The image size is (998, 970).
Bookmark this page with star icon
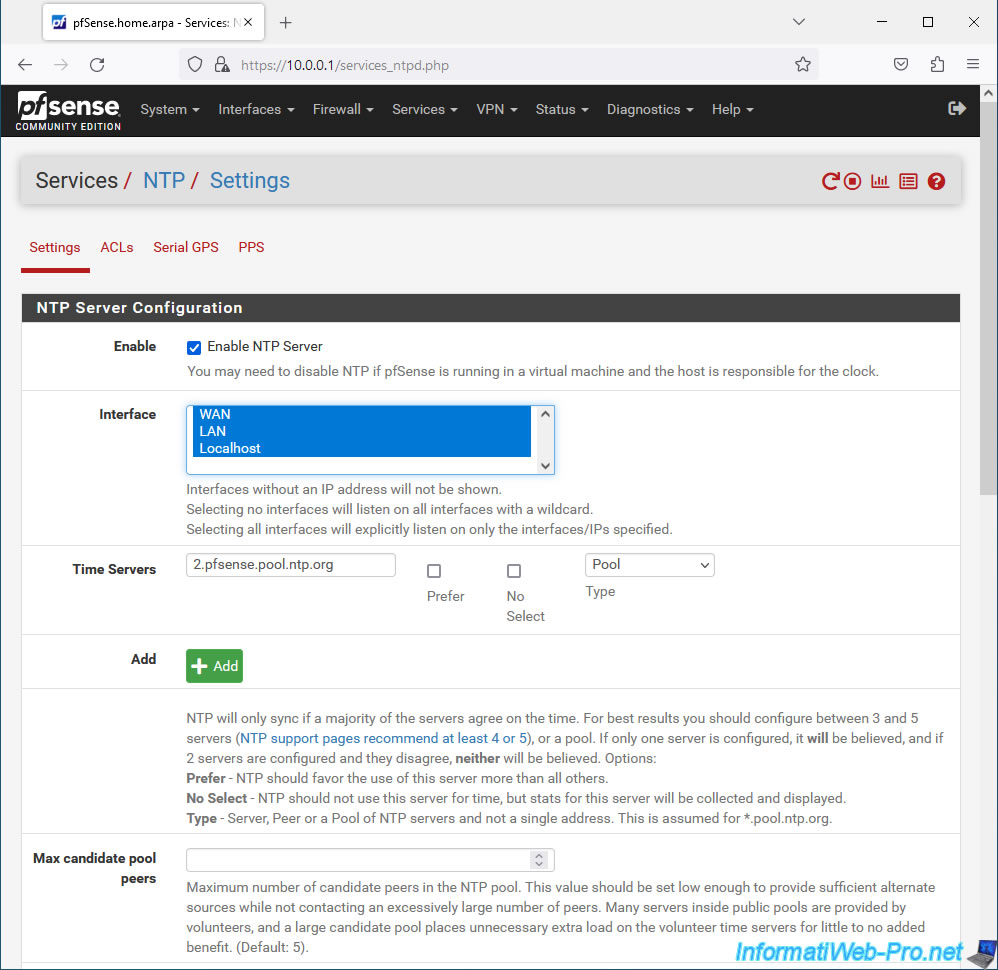(x=803, y=65)
